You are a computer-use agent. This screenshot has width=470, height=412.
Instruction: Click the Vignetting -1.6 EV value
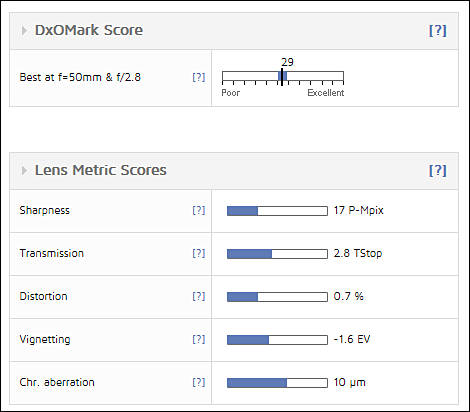[352, 339]
